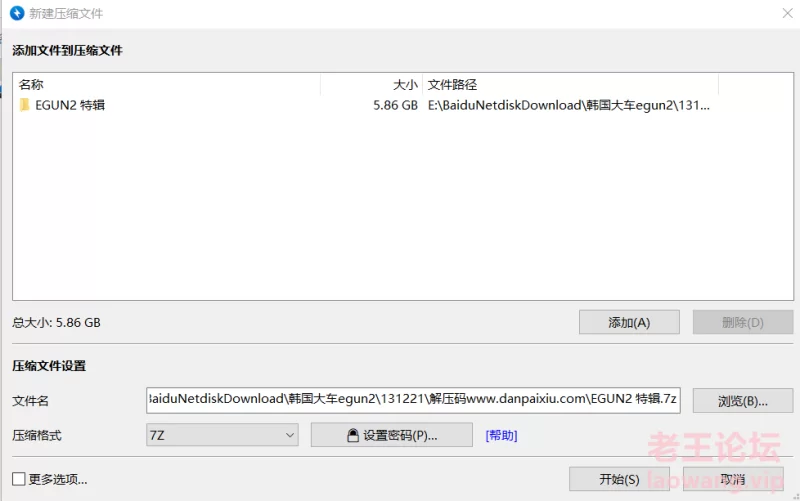Click the 5.86 GB size cell
The width and height of the screenshot is (800, 501).
pos(395,105)
